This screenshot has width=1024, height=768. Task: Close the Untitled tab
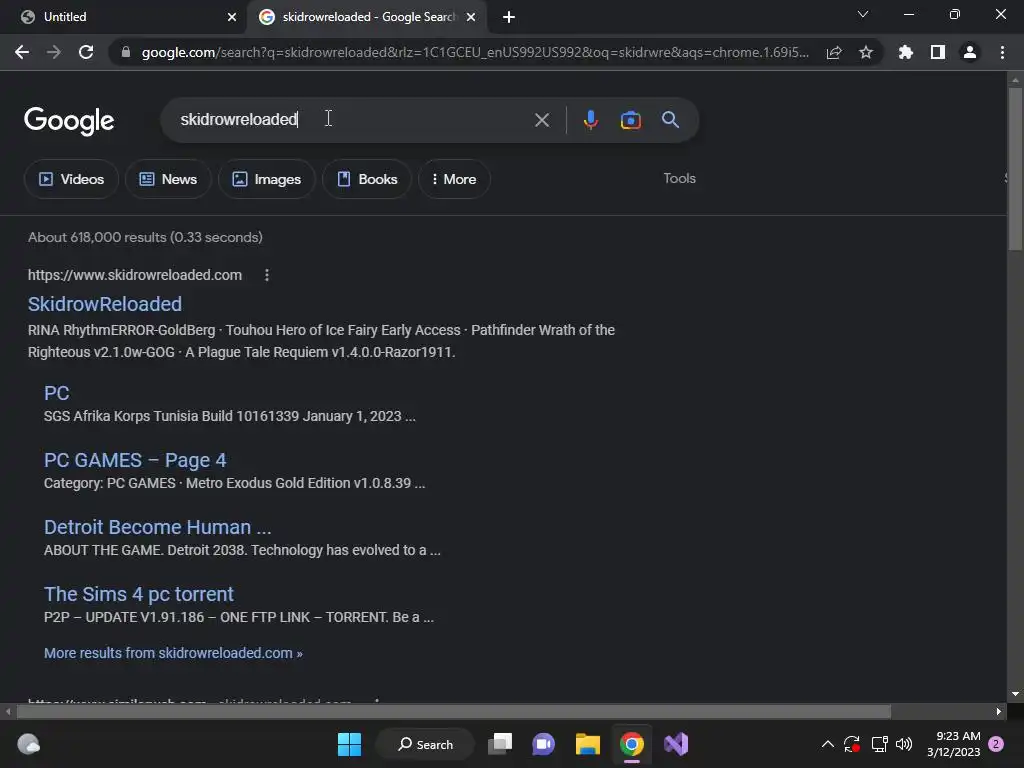232,17
